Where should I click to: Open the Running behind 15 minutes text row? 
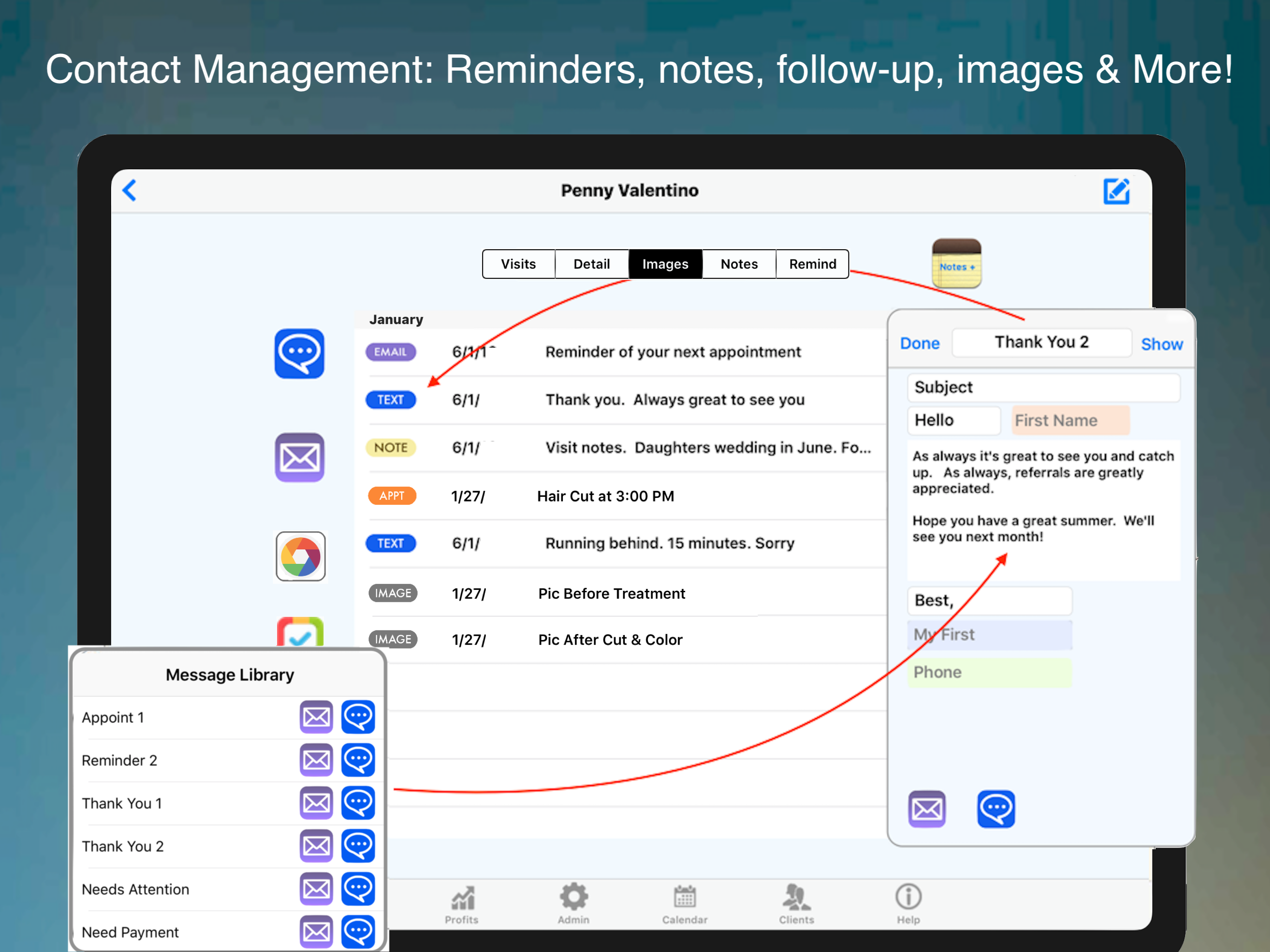[621, 544]
